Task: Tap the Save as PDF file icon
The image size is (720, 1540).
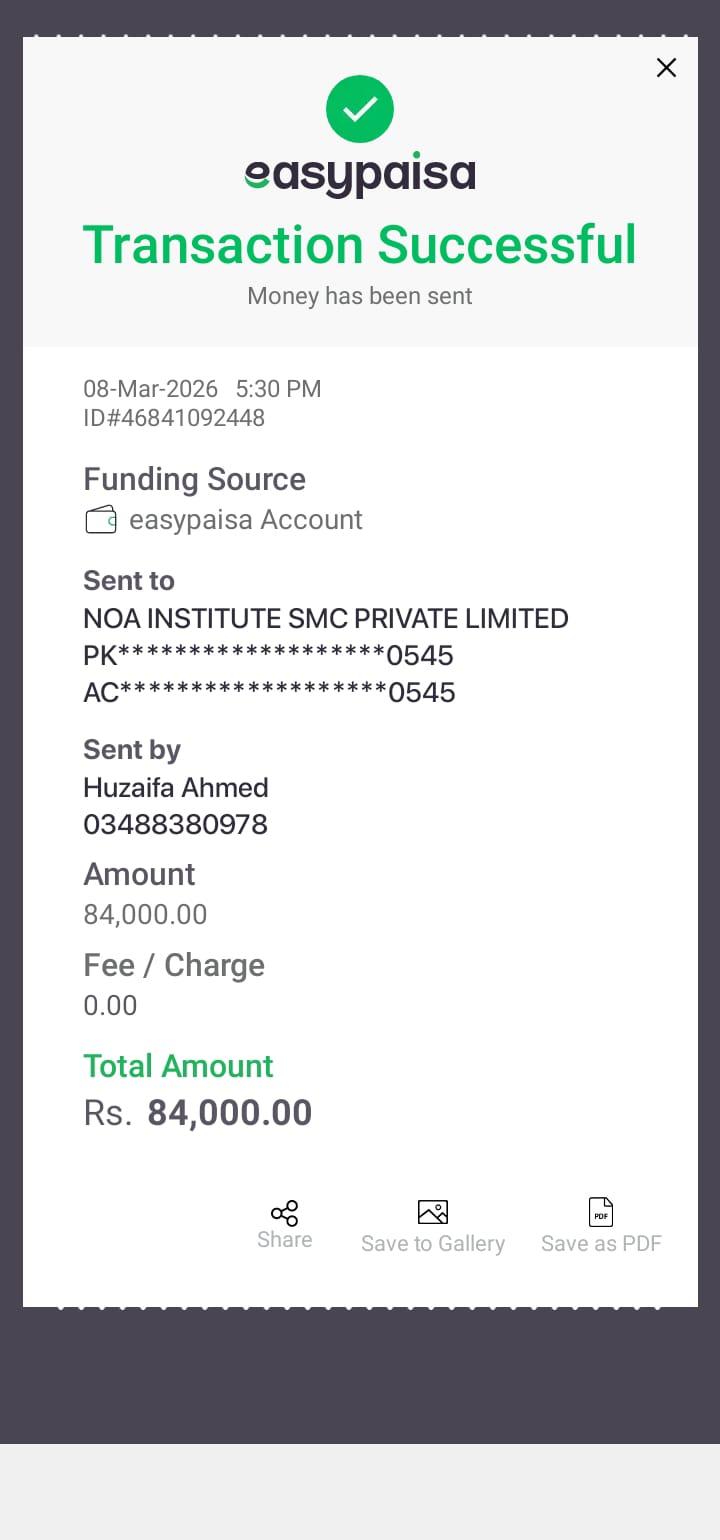Action: tap(601, 1213)
